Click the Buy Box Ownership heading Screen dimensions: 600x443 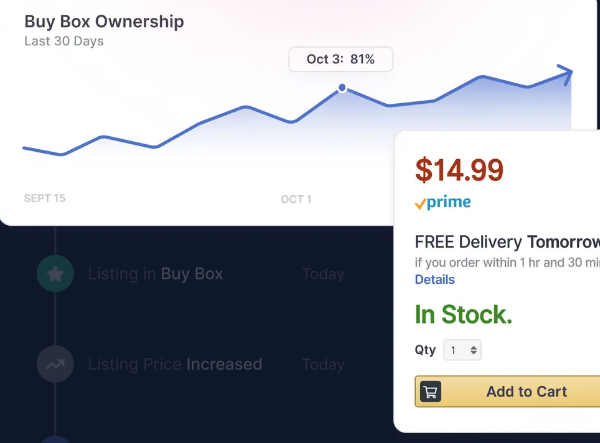[104, 21]
